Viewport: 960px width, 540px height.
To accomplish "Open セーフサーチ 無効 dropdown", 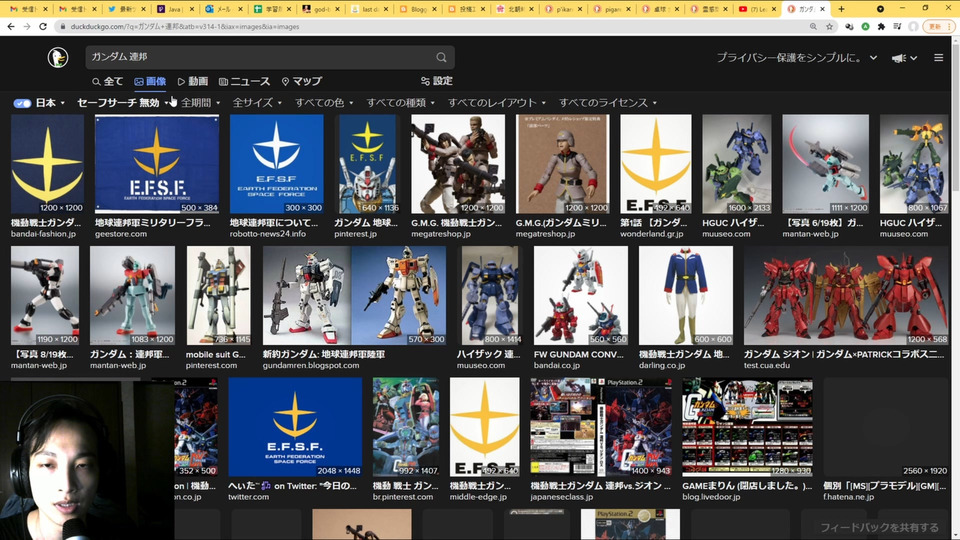I will point(121,103).
